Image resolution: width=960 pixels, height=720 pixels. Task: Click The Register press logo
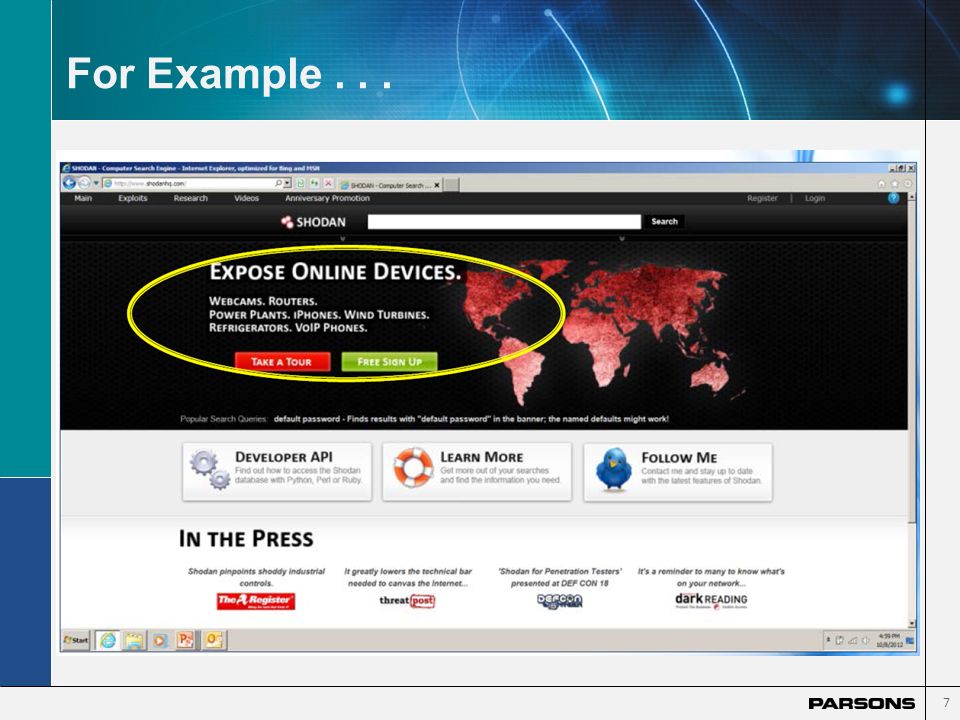pyautogui.click(x=256, y=601)
